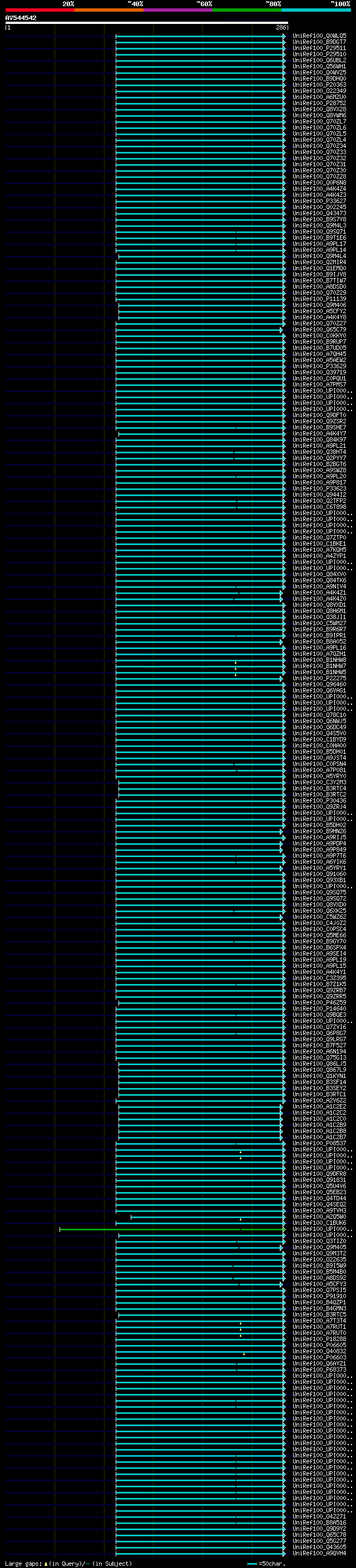Select hit UniRef100_Q0P6N8
The width and height of the screenshot is (356, 1568).
[x=319, y=182]
